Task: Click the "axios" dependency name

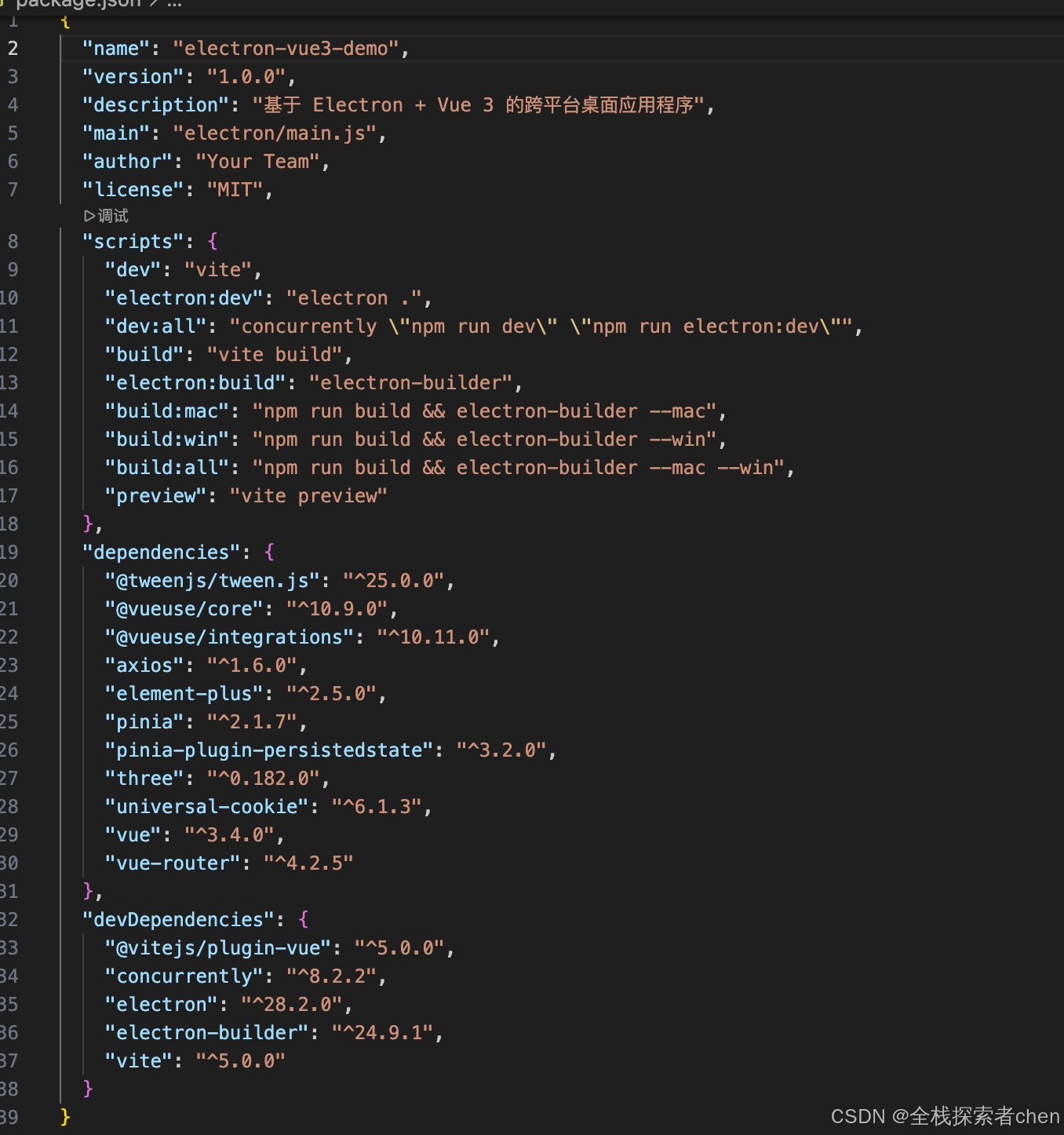Action: coord(144,666)
